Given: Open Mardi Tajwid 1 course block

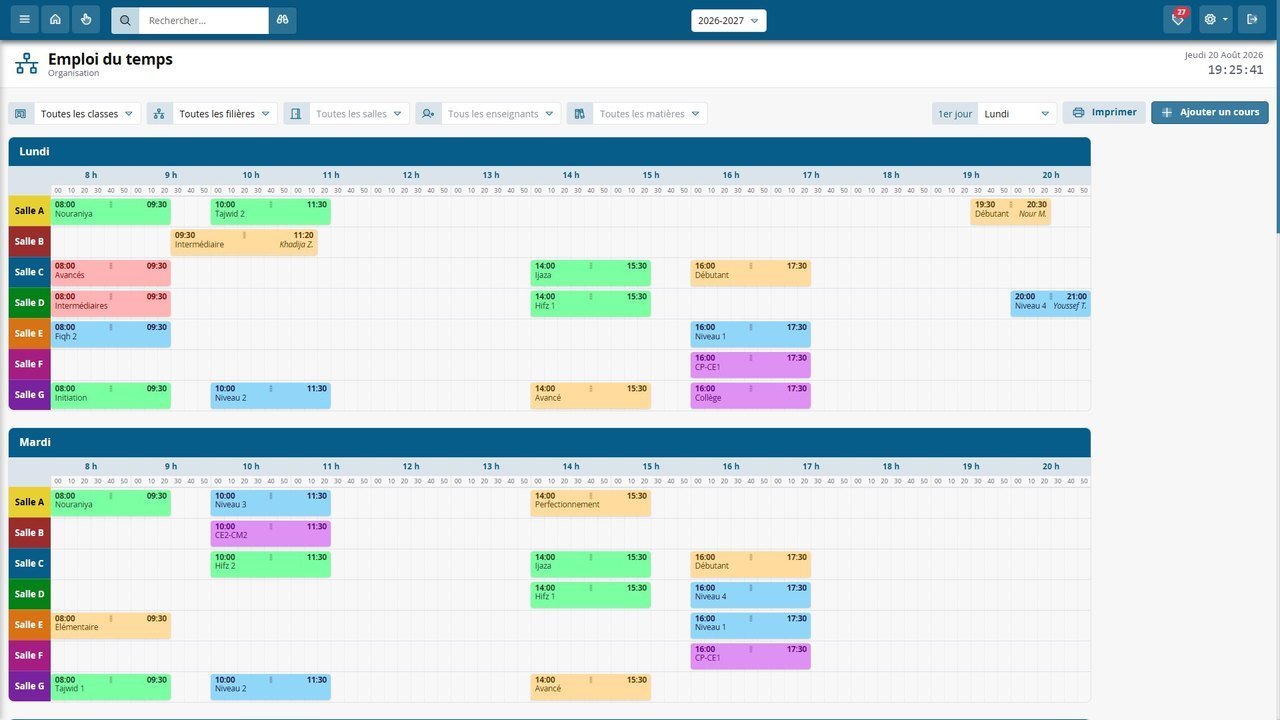Looking at the screenshot, I should (110, 686).
